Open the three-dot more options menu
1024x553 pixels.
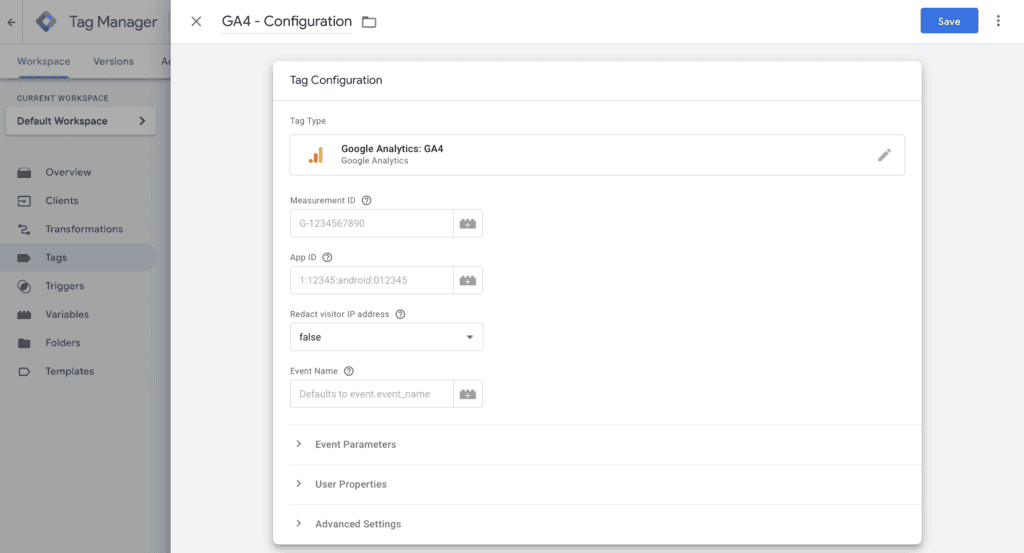pyautogui.click(x=998, y=21)
